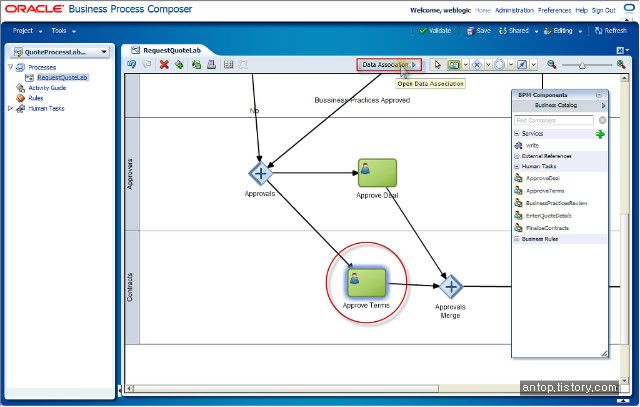Click the zoom in magnifier icon
Screen dimensions: 640x407
coord(621,64)
